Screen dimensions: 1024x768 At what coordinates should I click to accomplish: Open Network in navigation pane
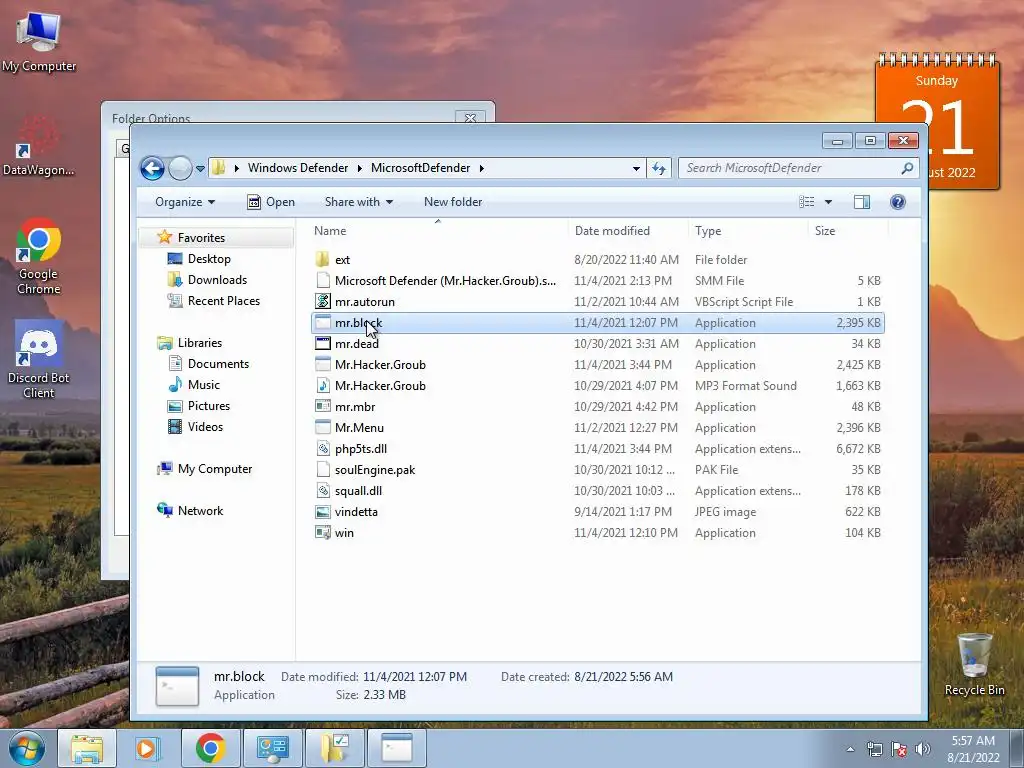coord(200,511)
